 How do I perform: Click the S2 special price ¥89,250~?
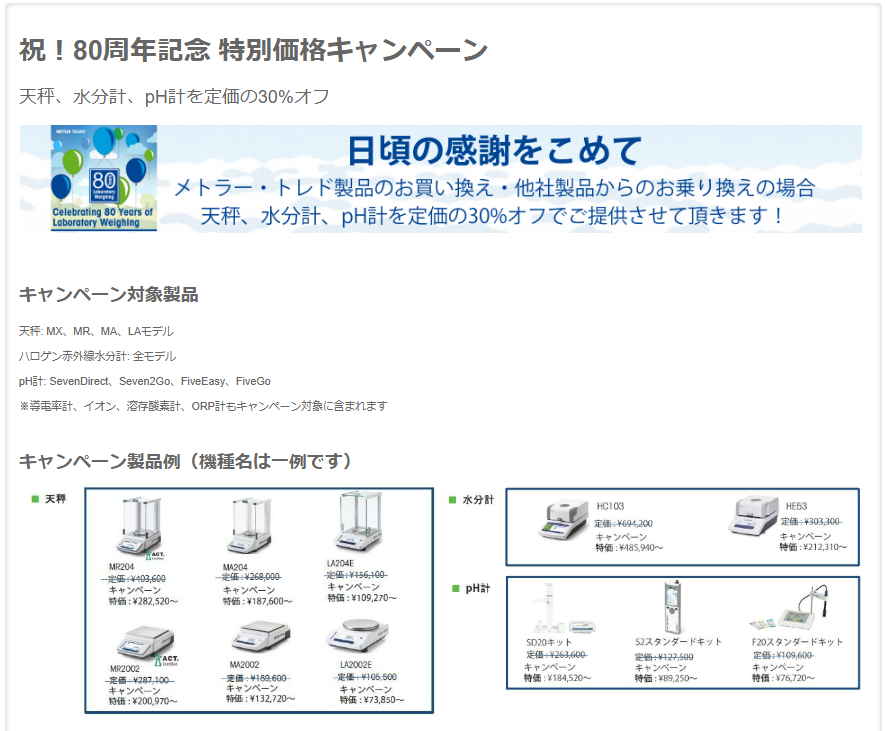coord(666,679)
